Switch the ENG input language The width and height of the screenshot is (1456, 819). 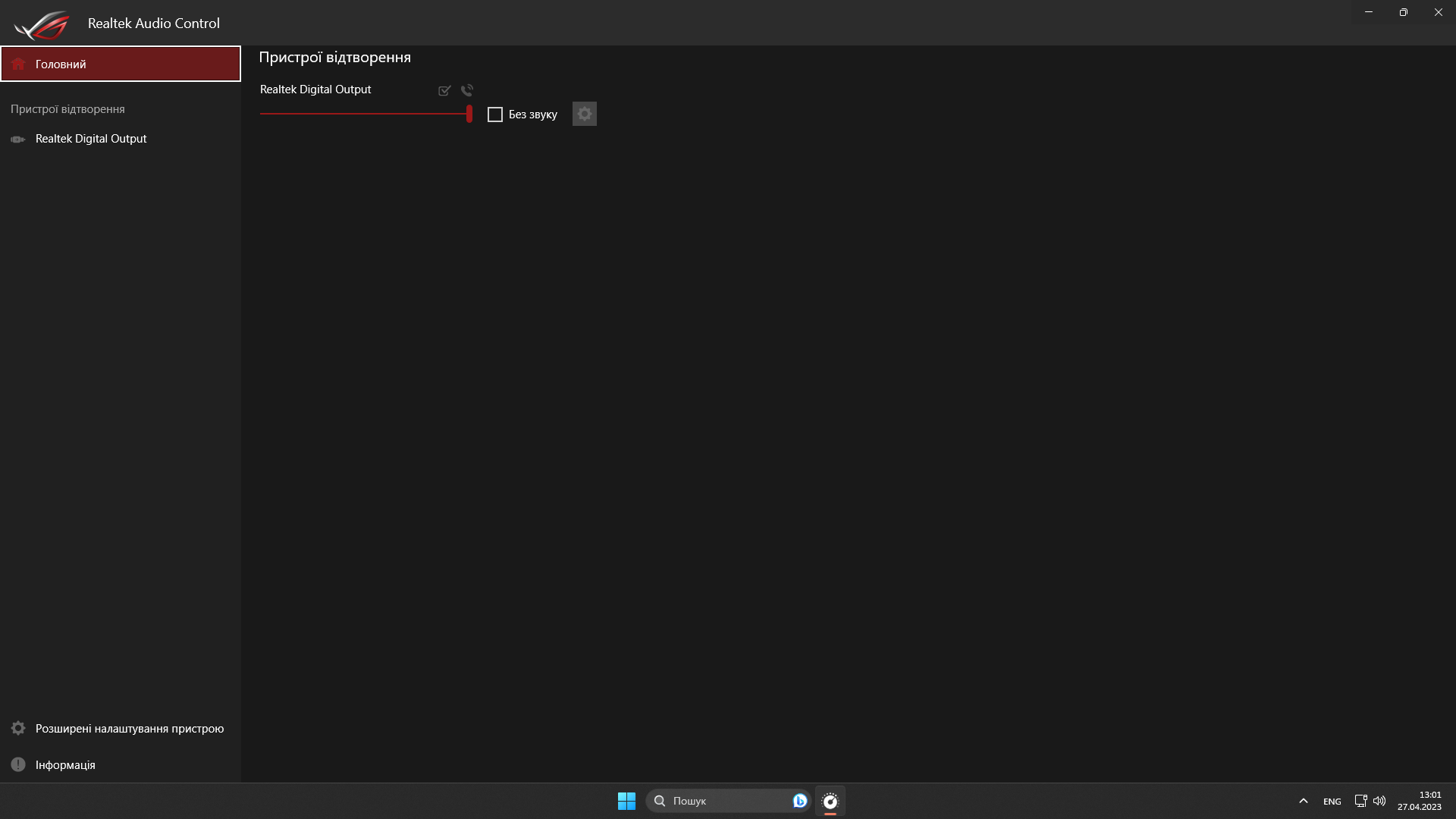[1332, 802]
